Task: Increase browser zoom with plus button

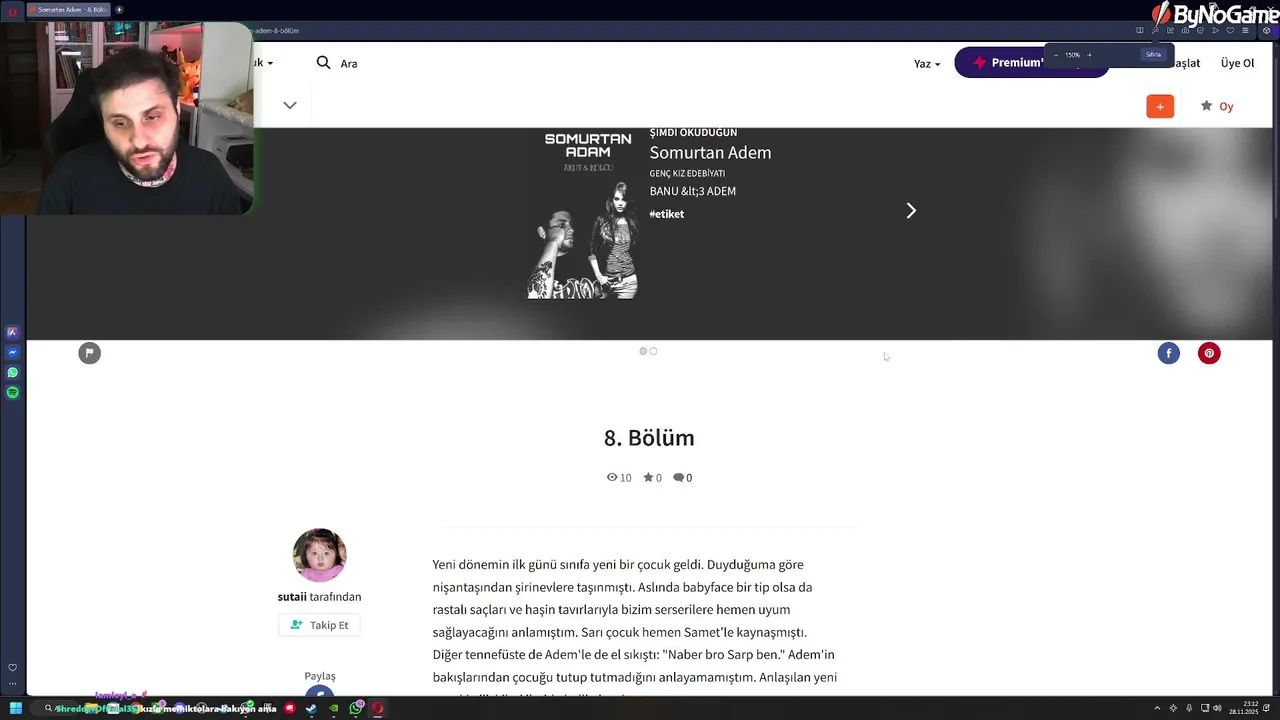Action: (x=1089, y=55)
